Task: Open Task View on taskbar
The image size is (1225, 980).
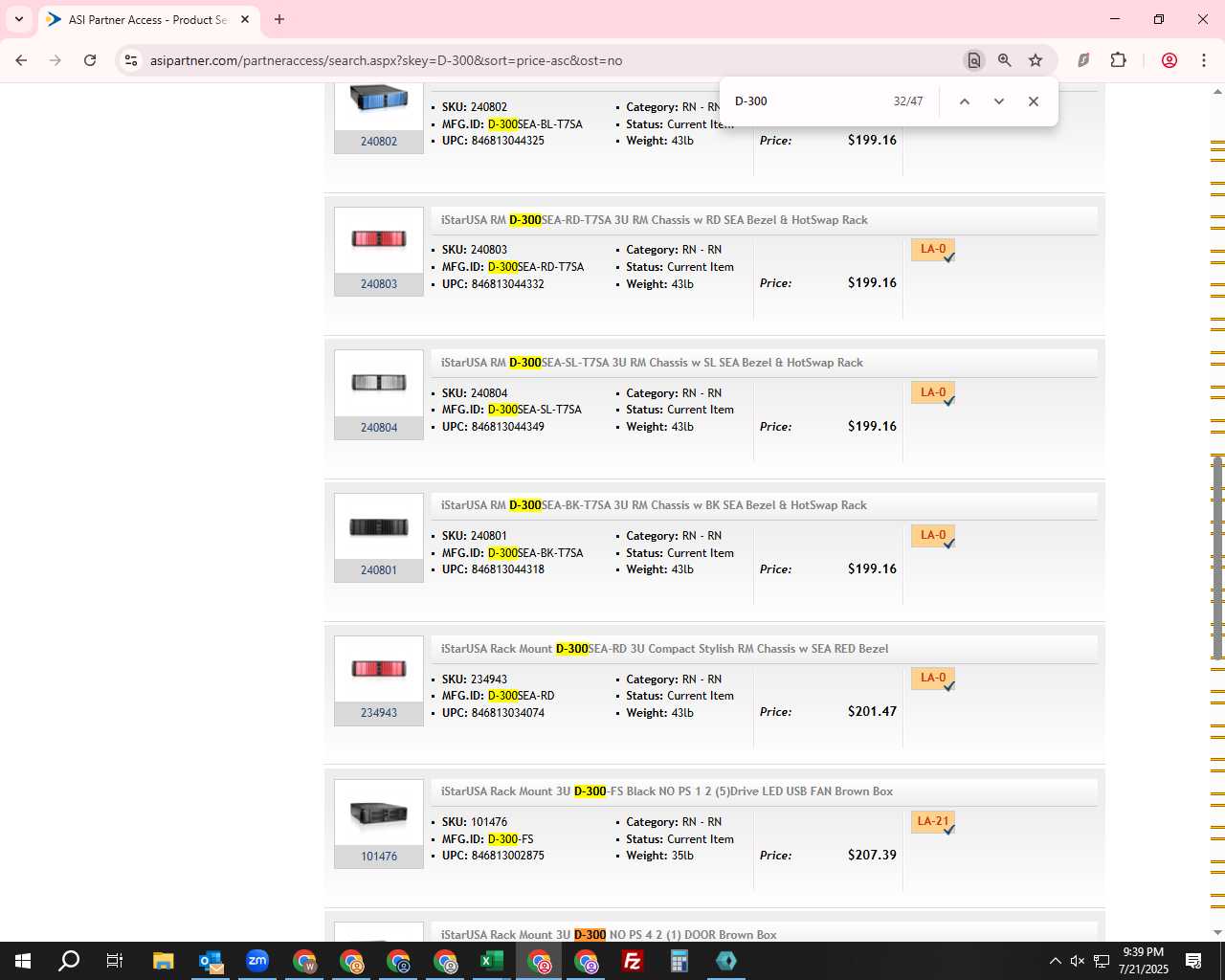Action: (x=115, y=961)
